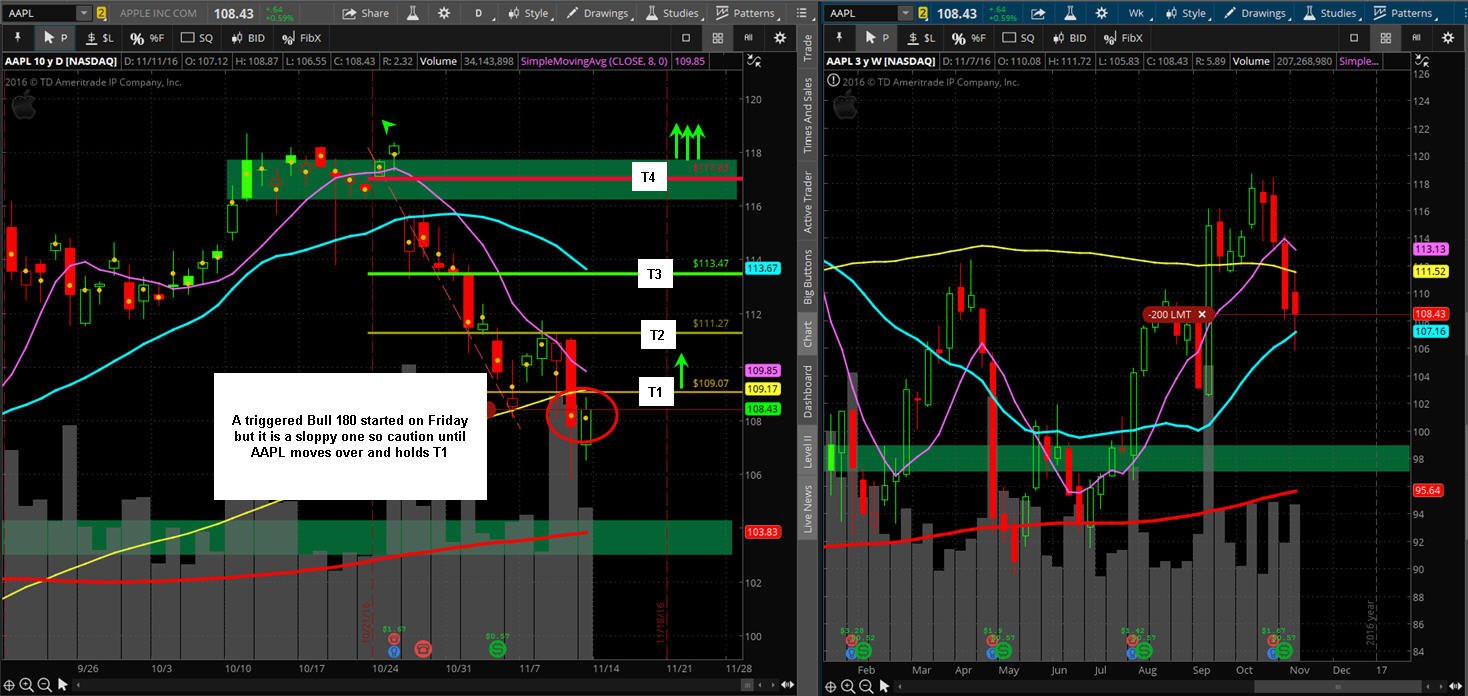Open the Trade sidebar tab

[x=808, y=46]
